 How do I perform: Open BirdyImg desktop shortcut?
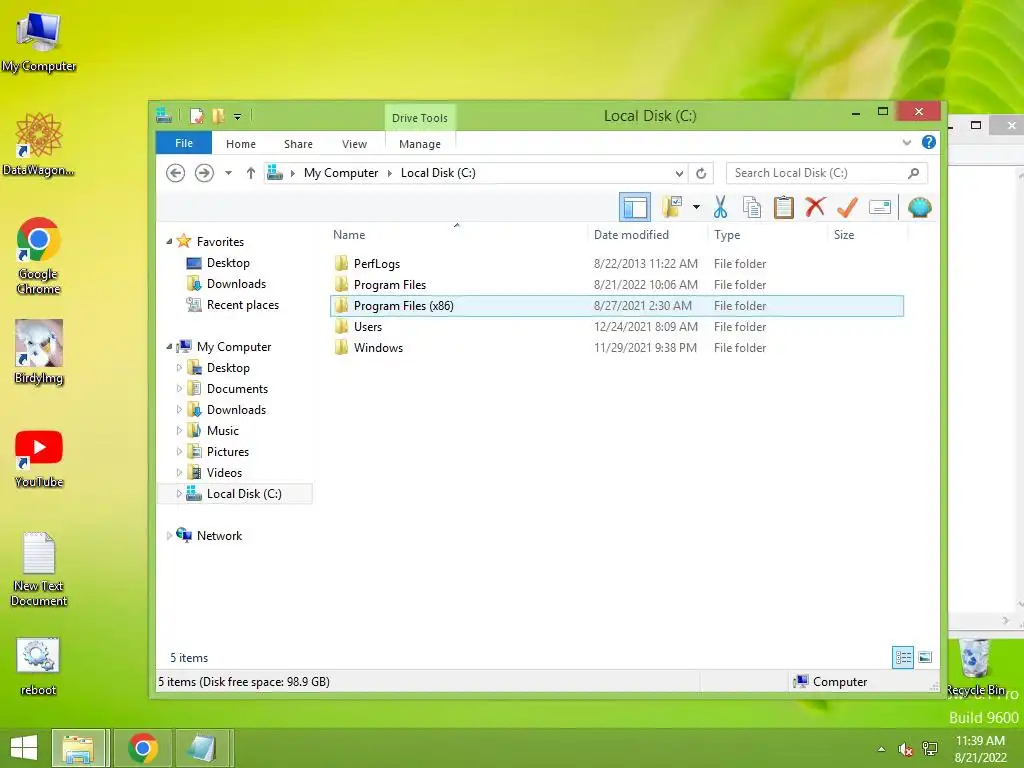[x=39, y=353]
